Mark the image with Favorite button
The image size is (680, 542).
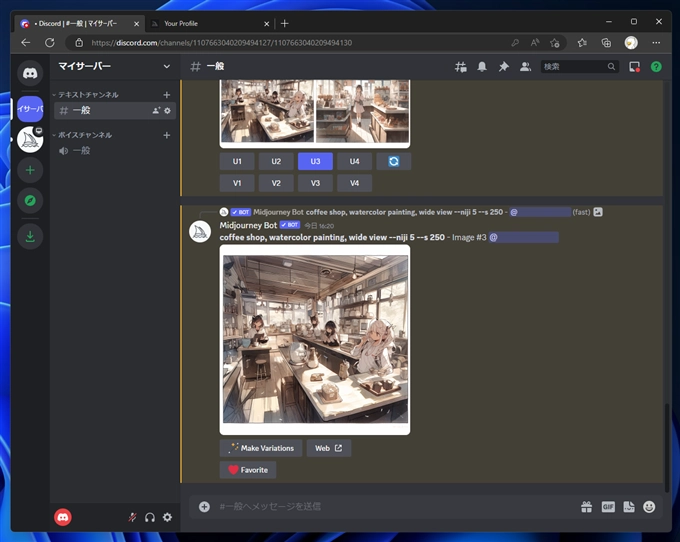point(248,470)
